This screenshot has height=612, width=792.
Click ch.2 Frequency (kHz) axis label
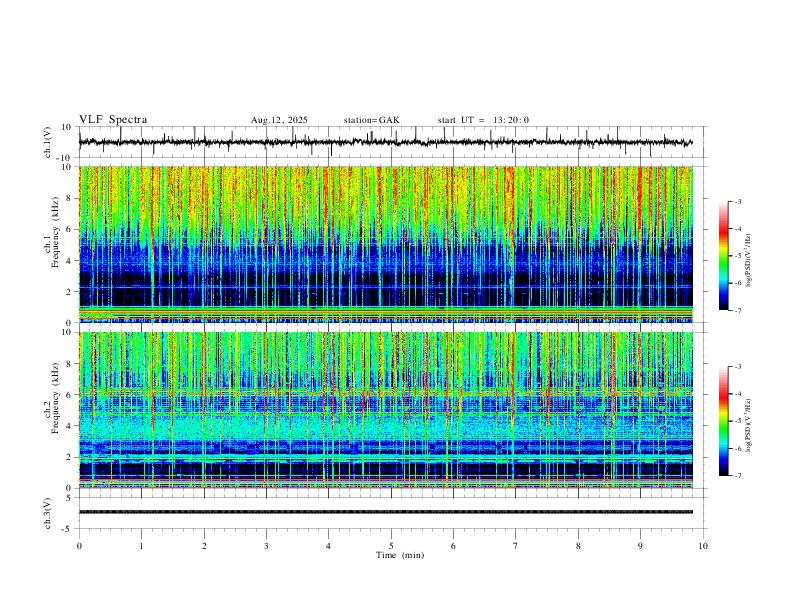point(51,398)
